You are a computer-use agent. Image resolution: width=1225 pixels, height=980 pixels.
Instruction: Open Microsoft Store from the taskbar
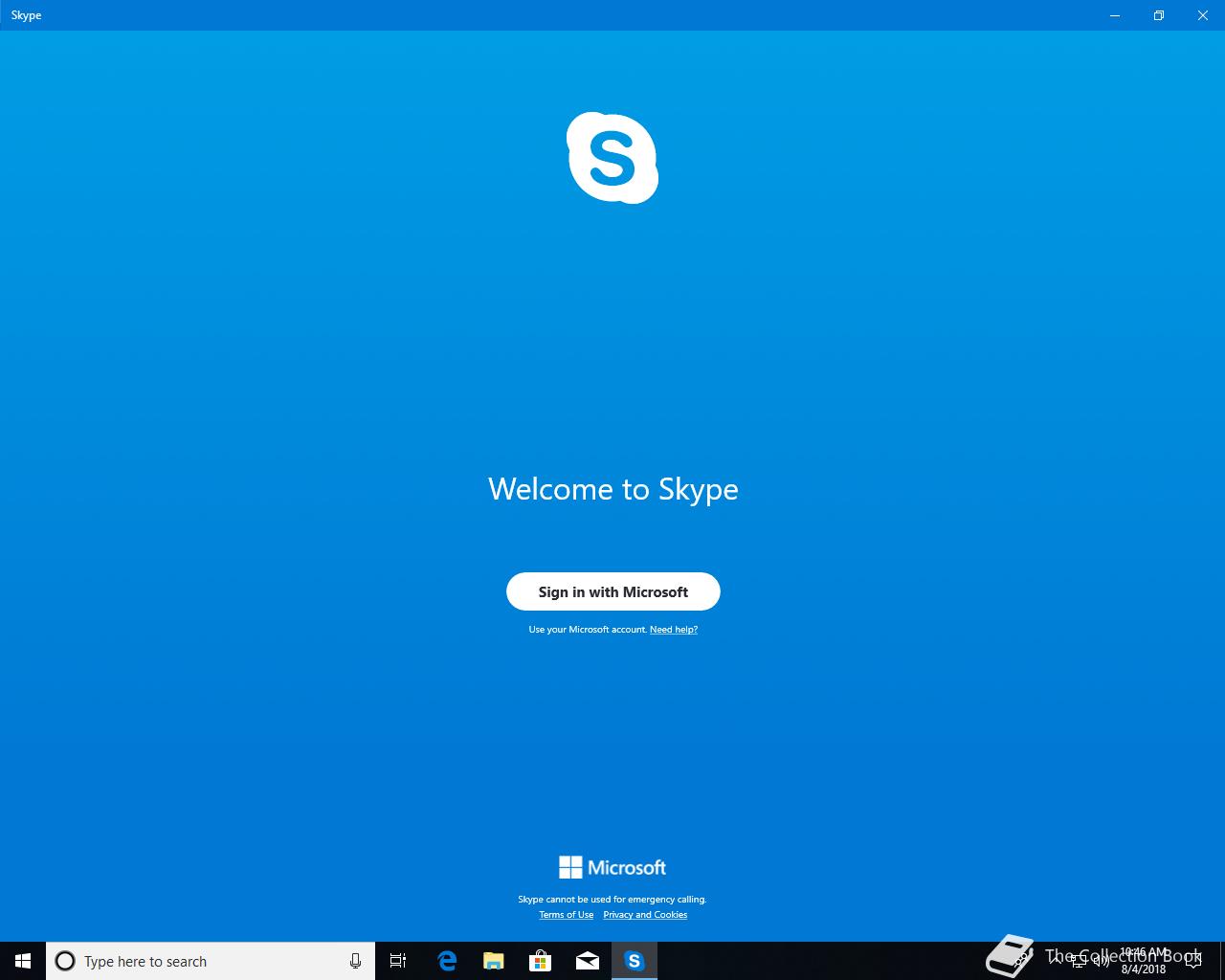tap(541, 961)
